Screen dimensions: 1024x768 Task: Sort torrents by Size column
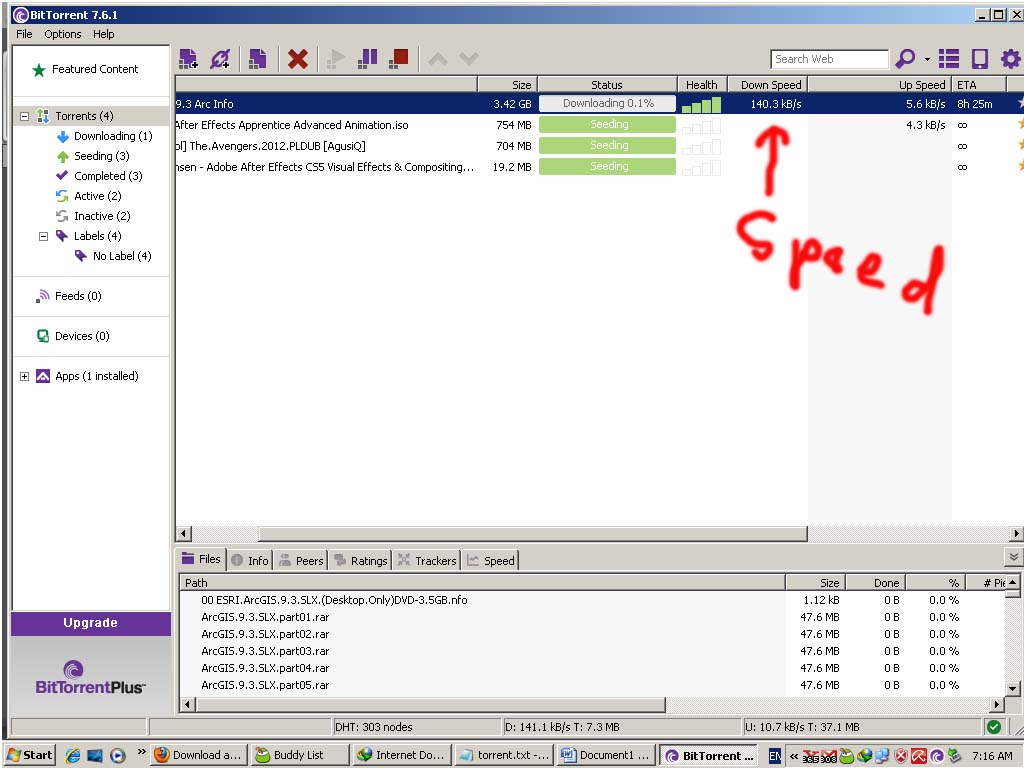click(x=507, y=85)
